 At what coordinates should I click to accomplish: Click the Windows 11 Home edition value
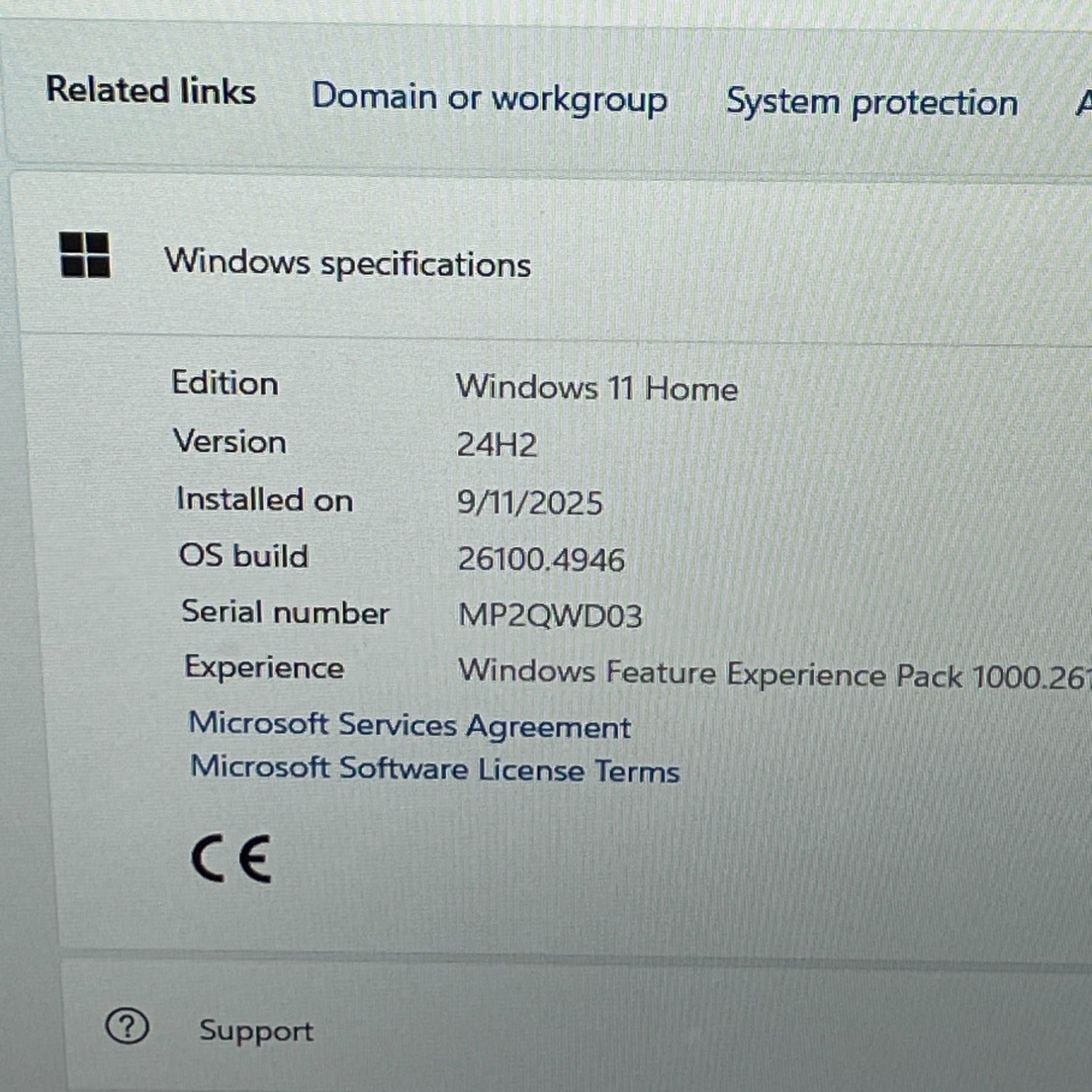[597, 387]
